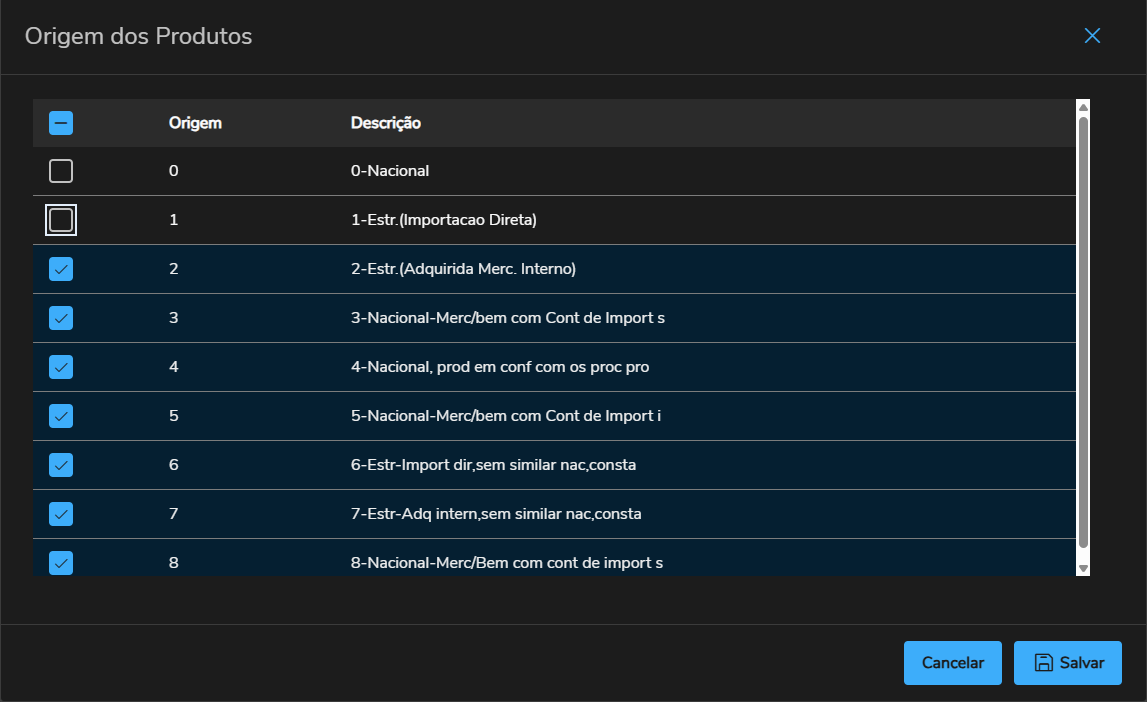Screen dimensions: 1147x702
Task: Uncheck the checkbox for origem 4
Action: pyautogui.click(x=61, y=367)
